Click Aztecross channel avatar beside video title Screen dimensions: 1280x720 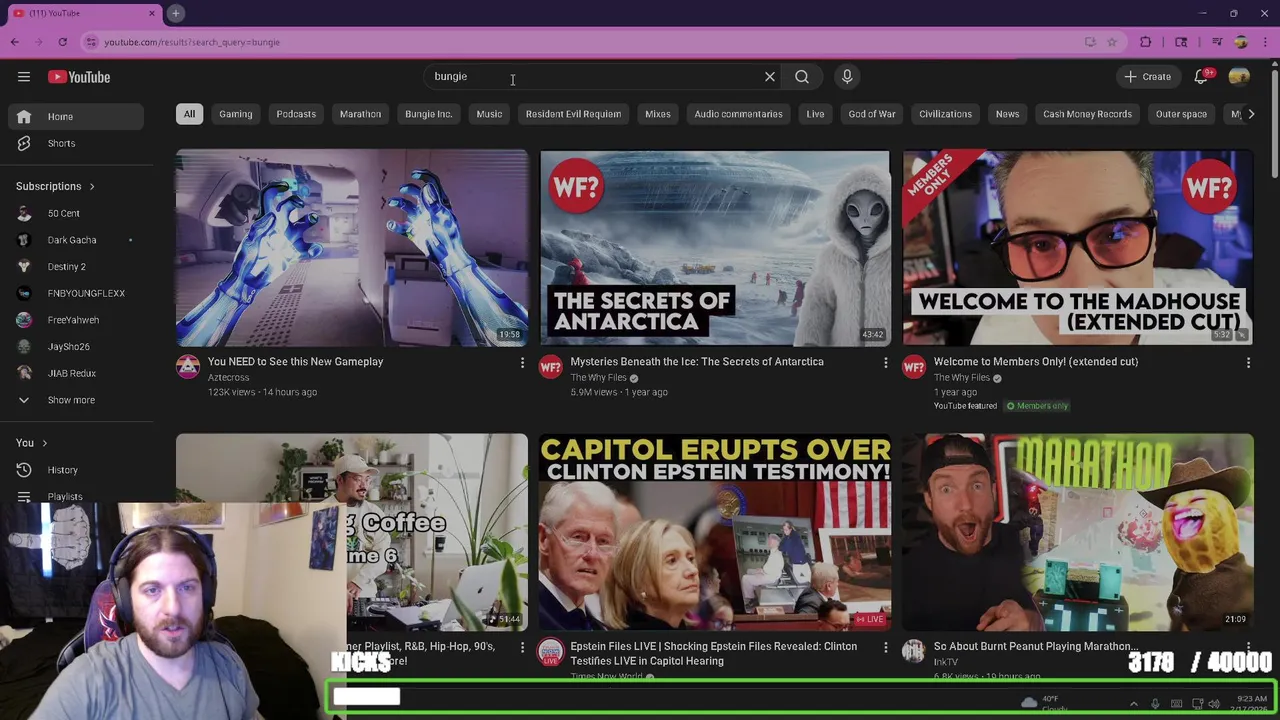click(188, 367)
